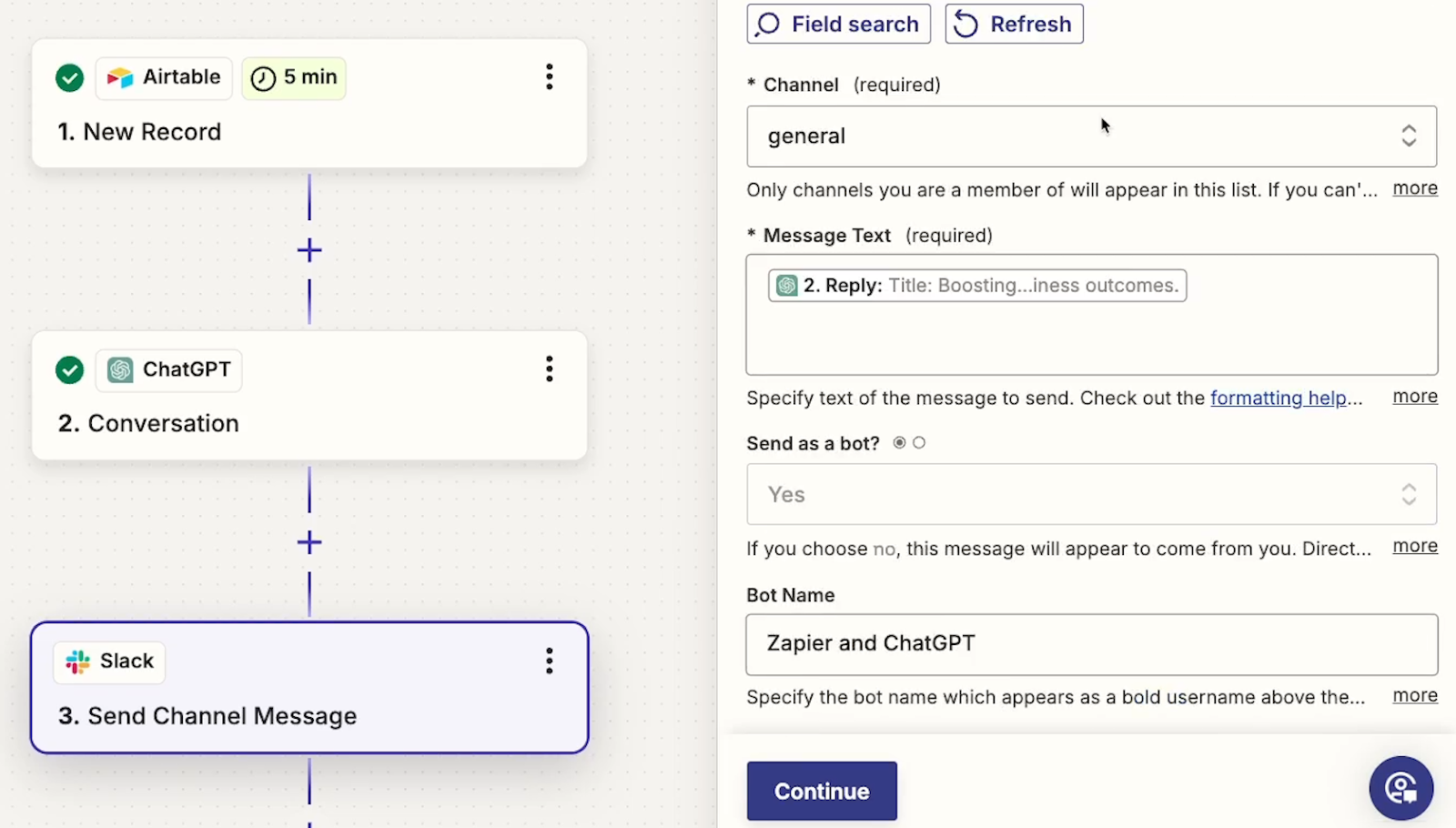Expand Send as a bot help with more
1456x828 pixels.
pos(1415,546)
